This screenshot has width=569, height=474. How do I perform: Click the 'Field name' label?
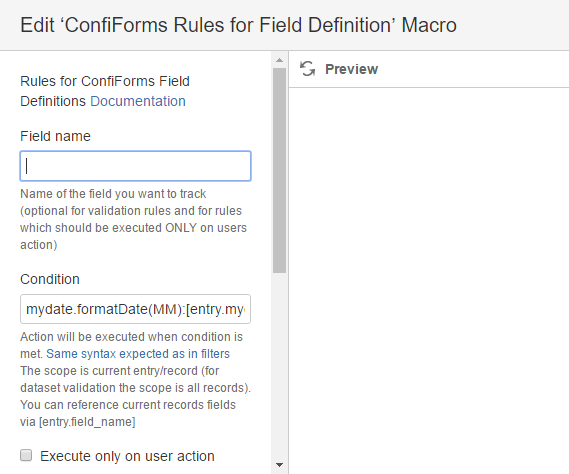55,136
